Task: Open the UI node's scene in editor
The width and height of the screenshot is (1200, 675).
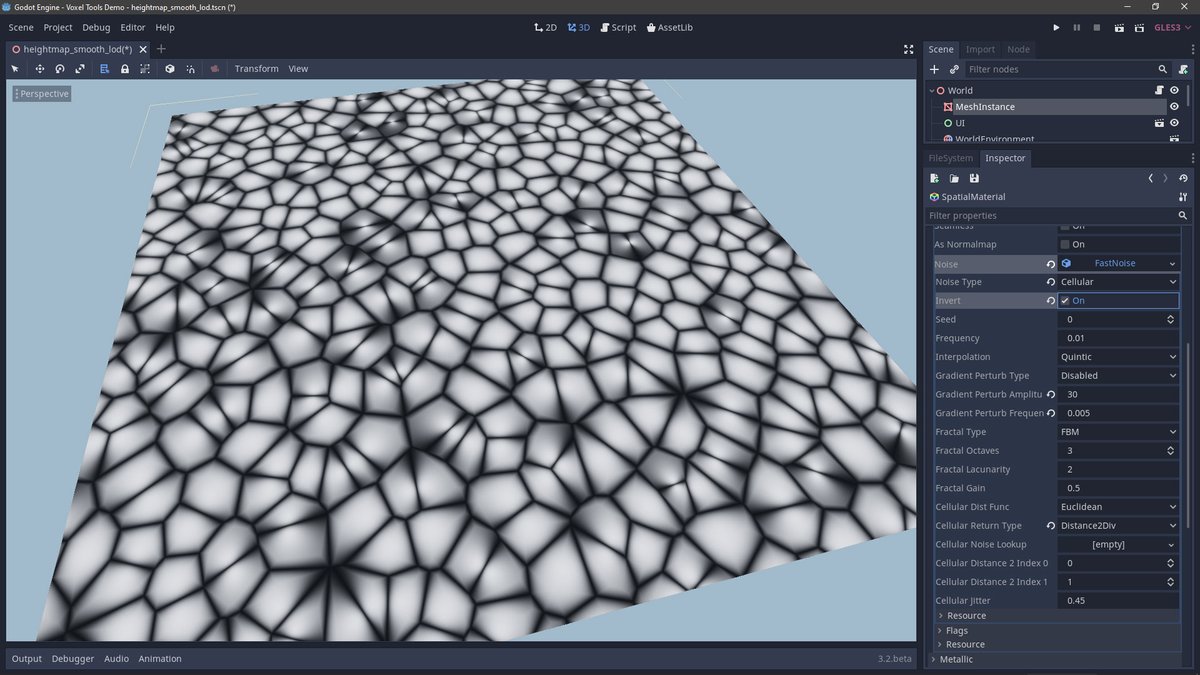Action: [1159, 123]
